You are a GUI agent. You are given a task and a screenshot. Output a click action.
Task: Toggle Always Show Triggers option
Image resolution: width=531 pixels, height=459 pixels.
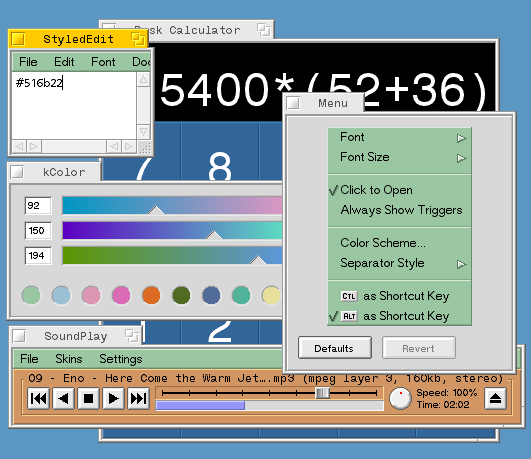click(x=400, y=210)
